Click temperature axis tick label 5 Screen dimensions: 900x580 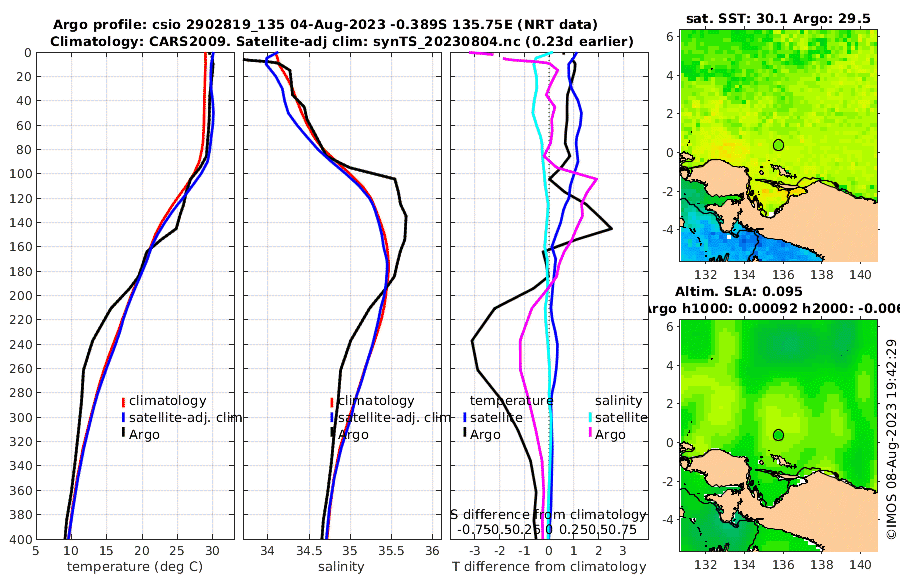point(36,551)
